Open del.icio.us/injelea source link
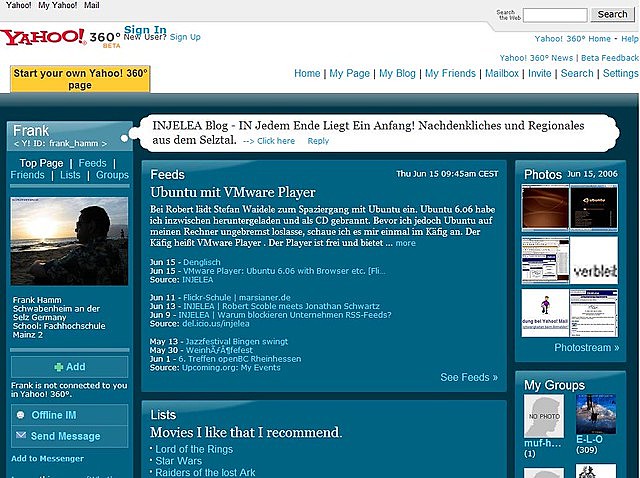Screen dimensions: 640x478 [x=216, y=324]
